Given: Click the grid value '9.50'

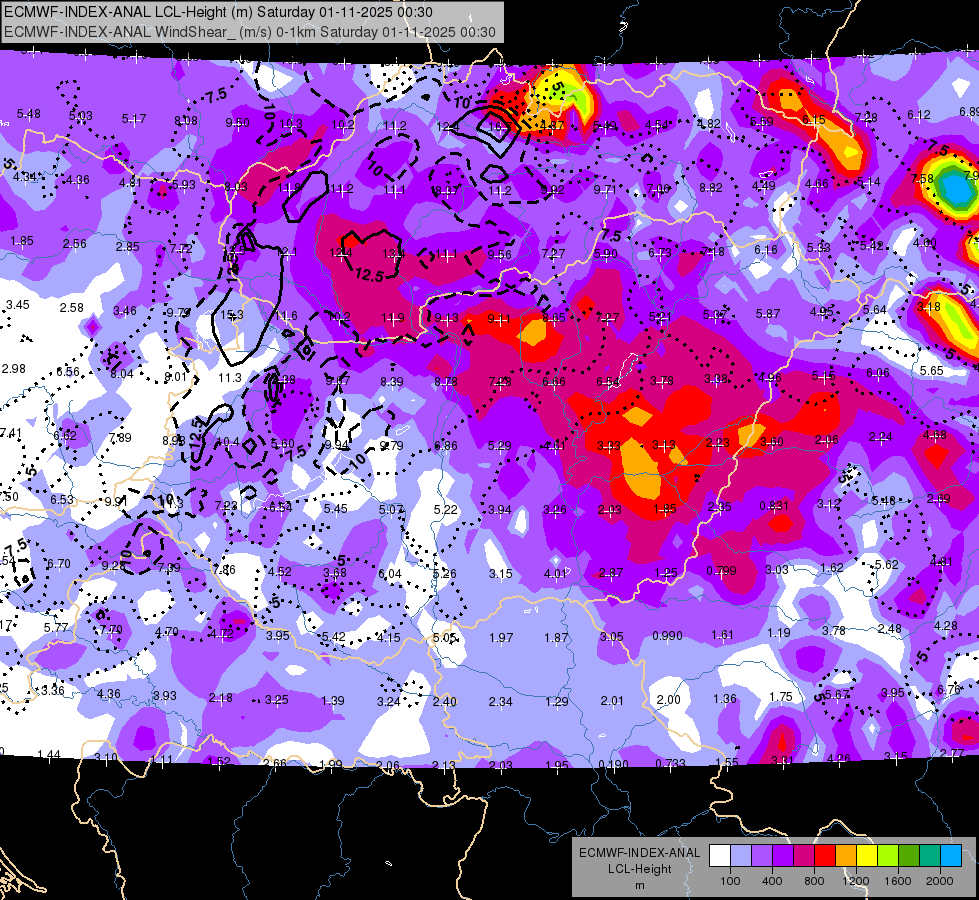Looking at the screenshot, I should [237, 122].
